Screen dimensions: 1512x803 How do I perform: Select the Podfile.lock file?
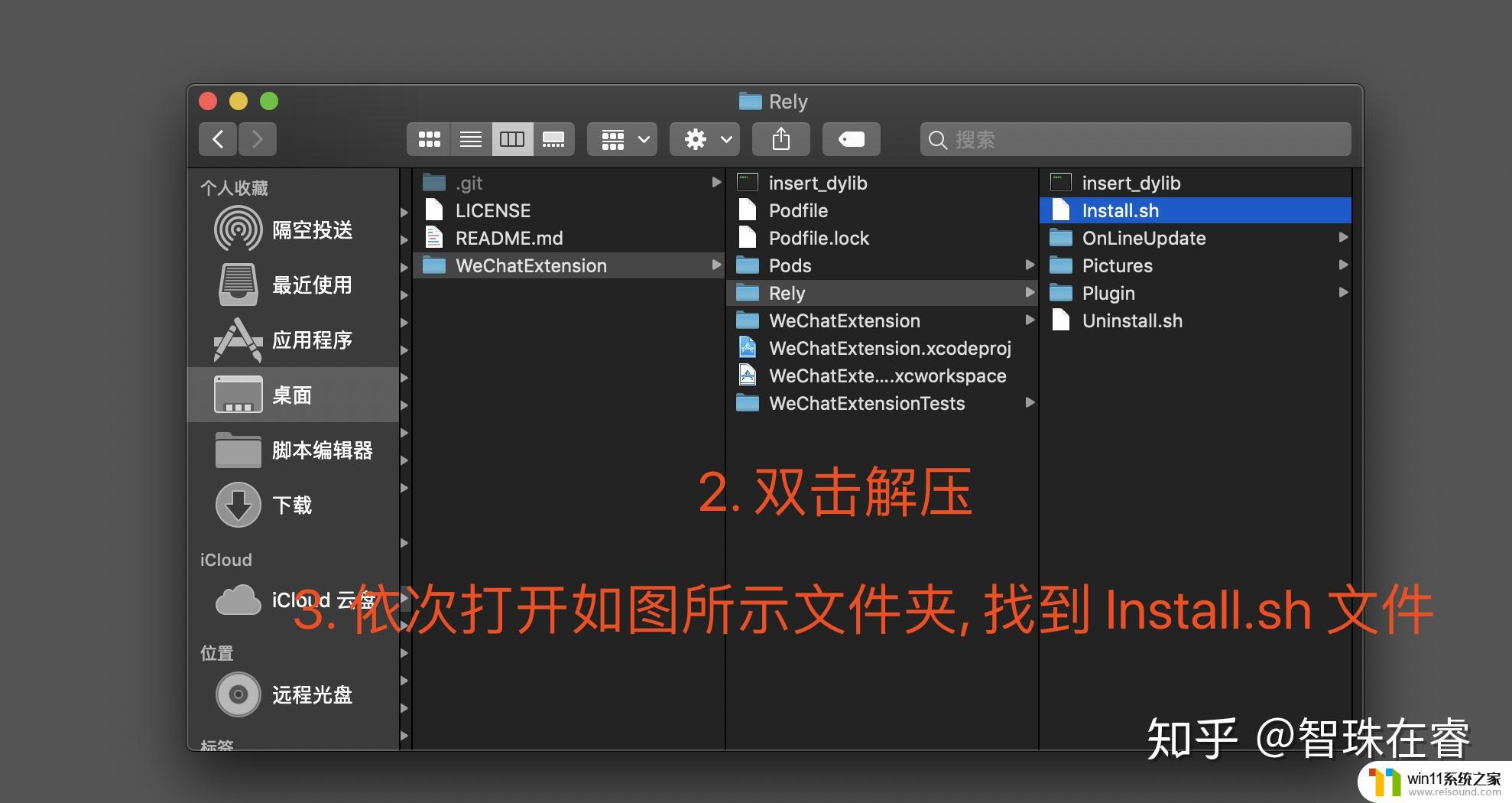point(882,238)
